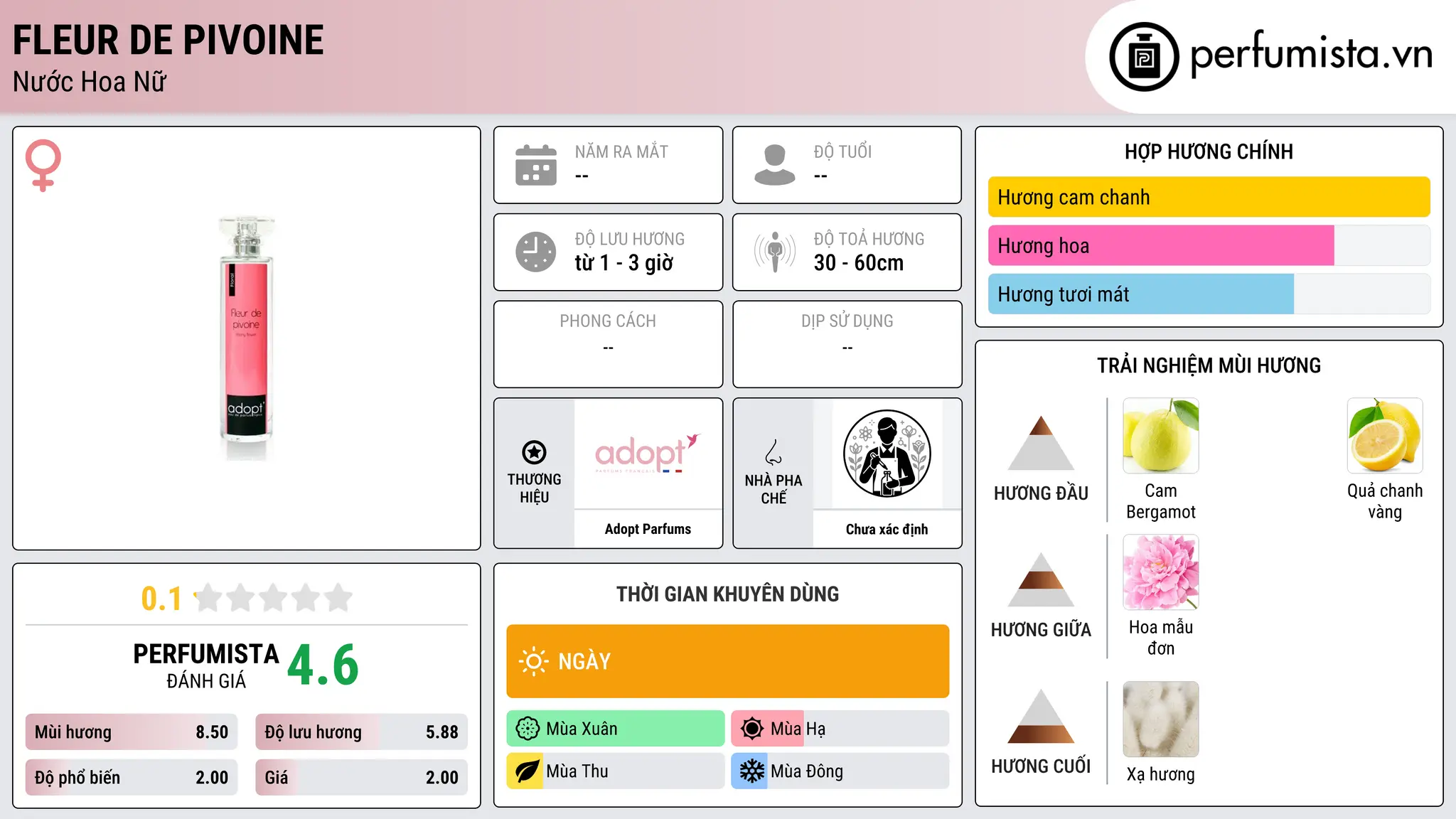Click the perfumer illustration above Chưa xác định
Image resolution: width=1456 pixels, height=819 pixels.
(x=887, y=454)
